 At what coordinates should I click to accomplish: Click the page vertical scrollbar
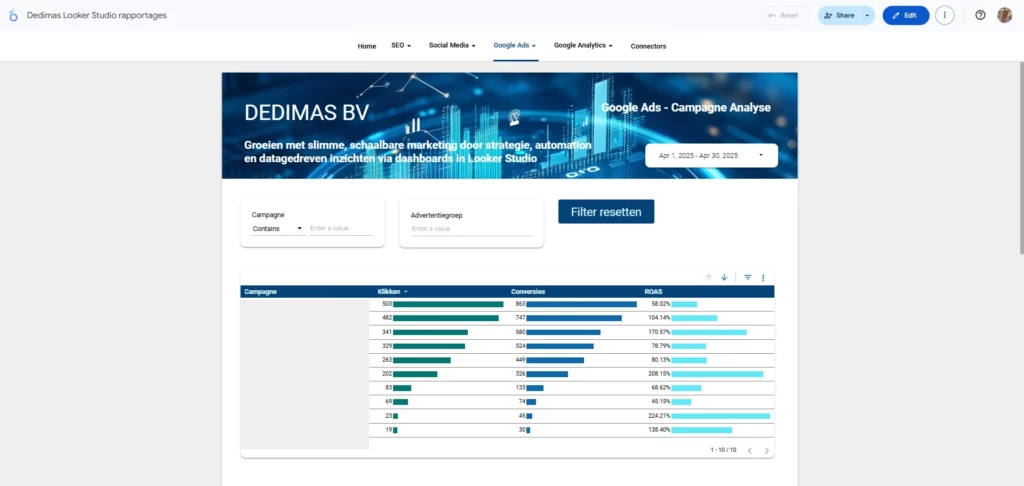click(1021, 157)
